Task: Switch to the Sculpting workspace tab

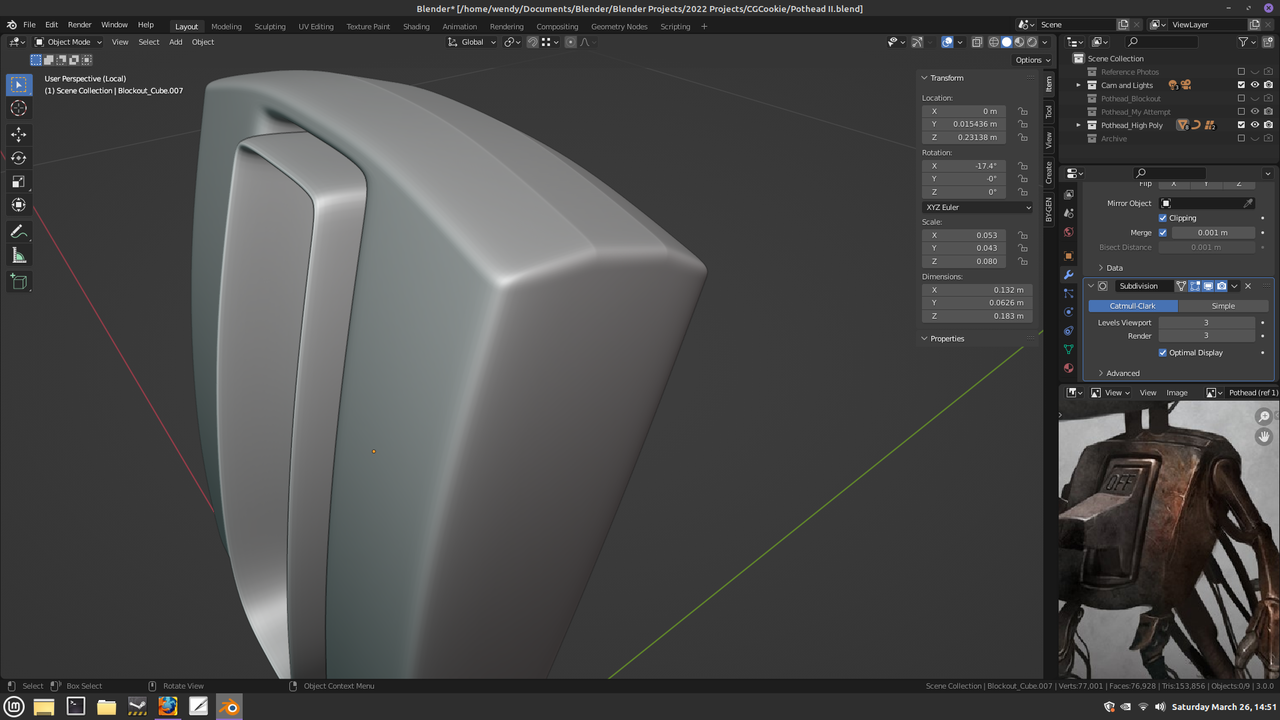Action: [x=269, y=26]
